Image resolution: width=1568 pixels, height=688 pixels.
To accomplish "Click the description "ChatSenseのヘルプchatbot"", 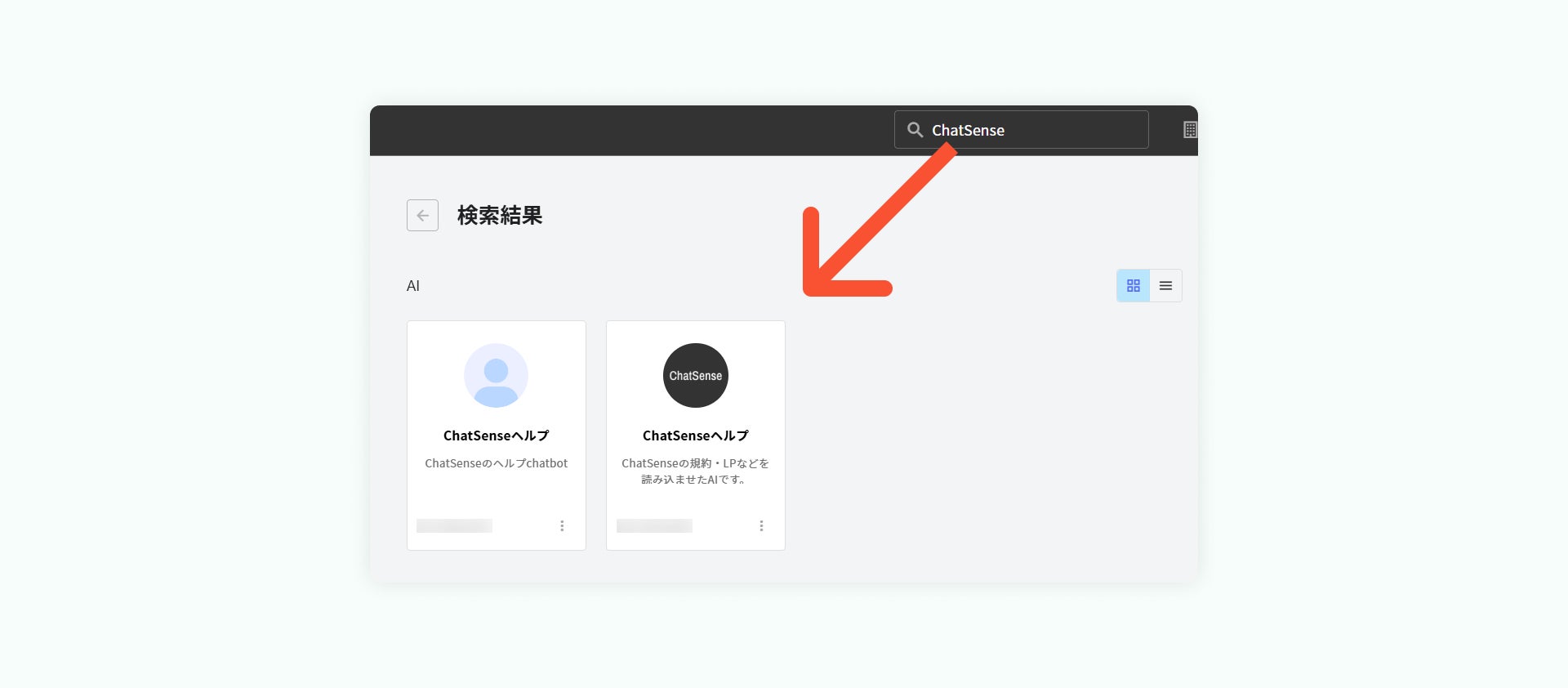I will coord(496,463).
